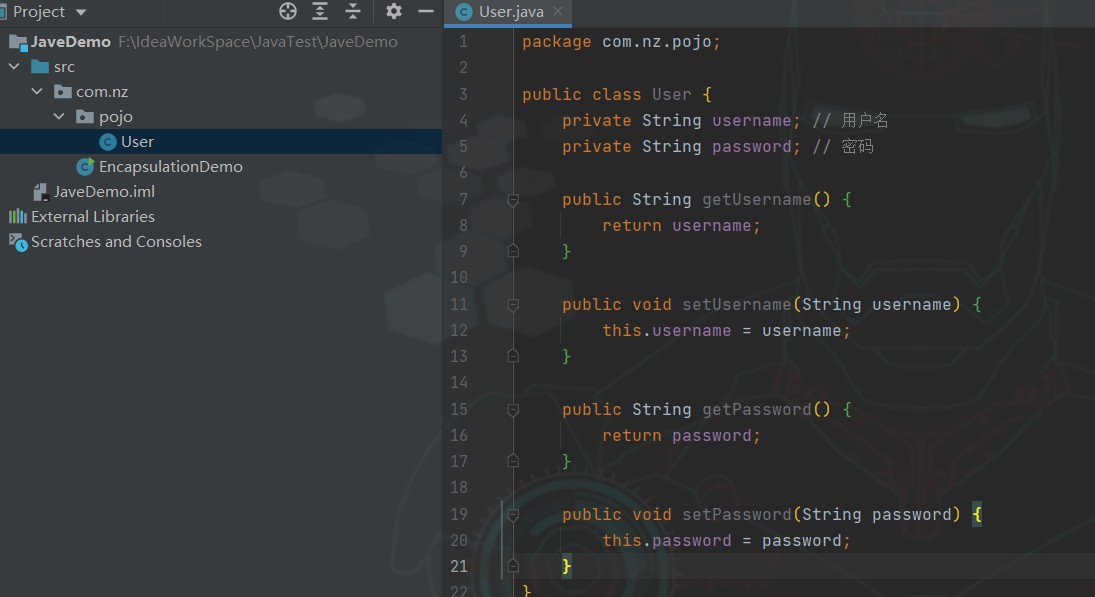Select JaveDemo.iml file in project tree
Viewport: 1095px width, 597px height.
103,192
